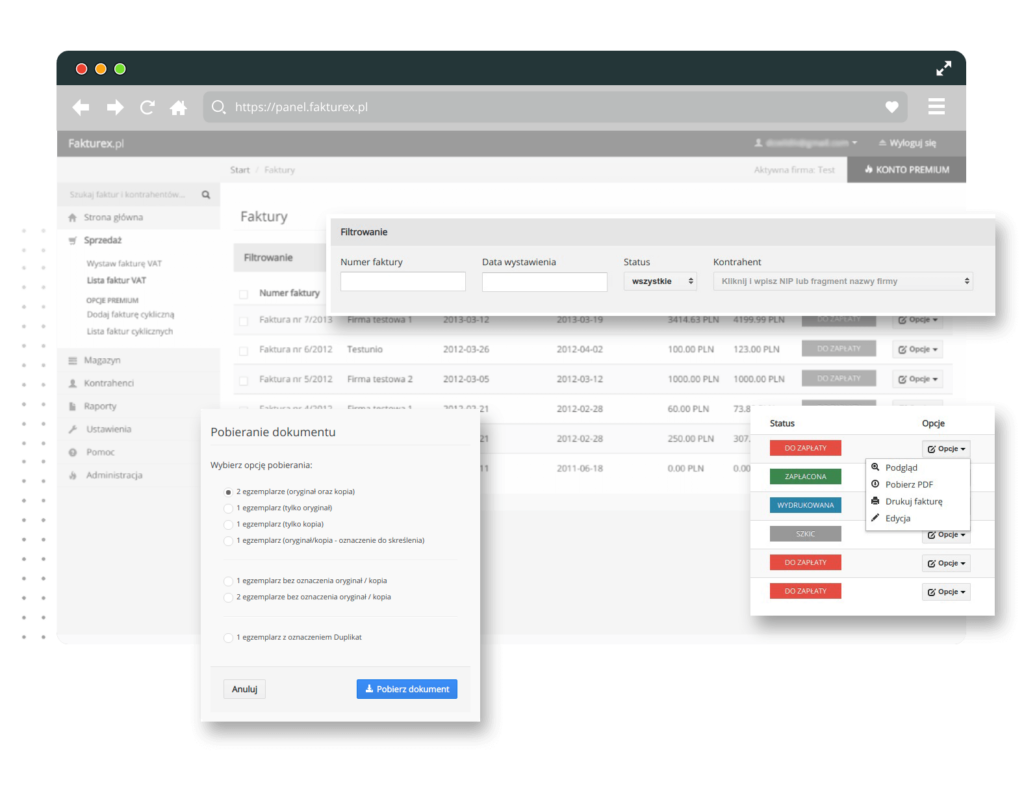Click the 'Numer faktury' filter input field

(403, 282)
